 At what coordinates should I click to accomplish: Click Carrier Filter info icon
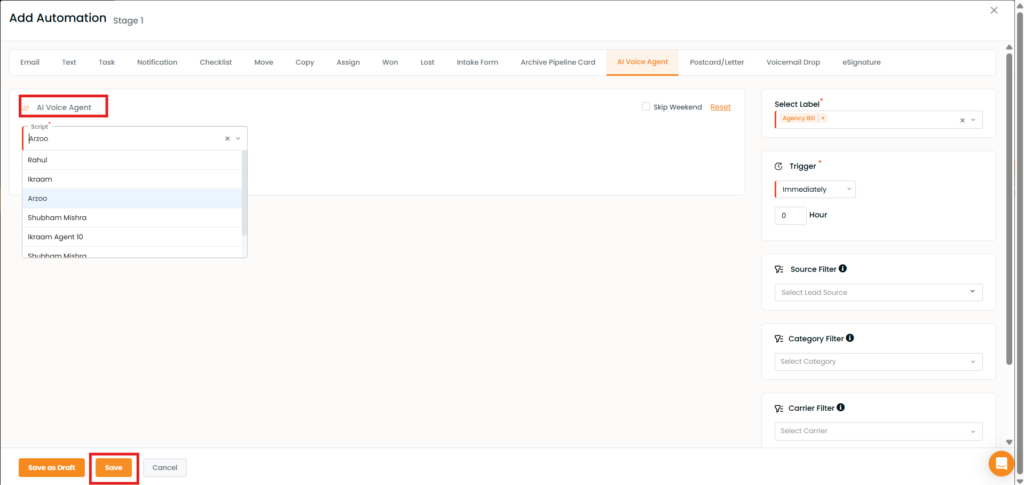841,408
